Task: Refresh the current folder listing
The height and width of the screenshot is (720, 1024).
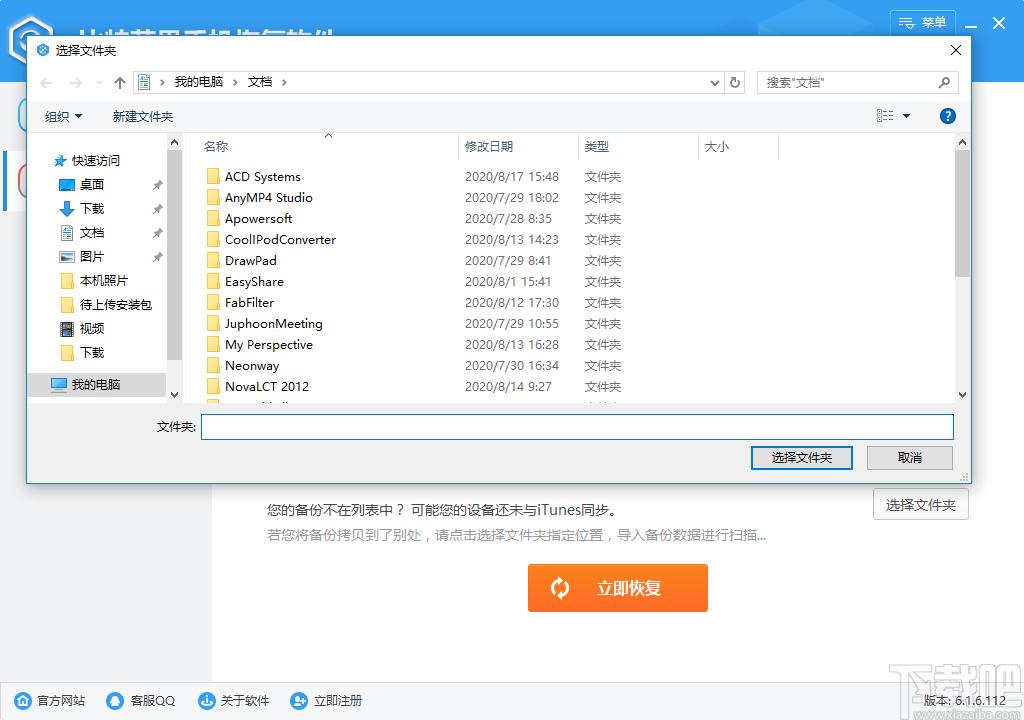Action: pyautogui.click(x=736, y=82)
